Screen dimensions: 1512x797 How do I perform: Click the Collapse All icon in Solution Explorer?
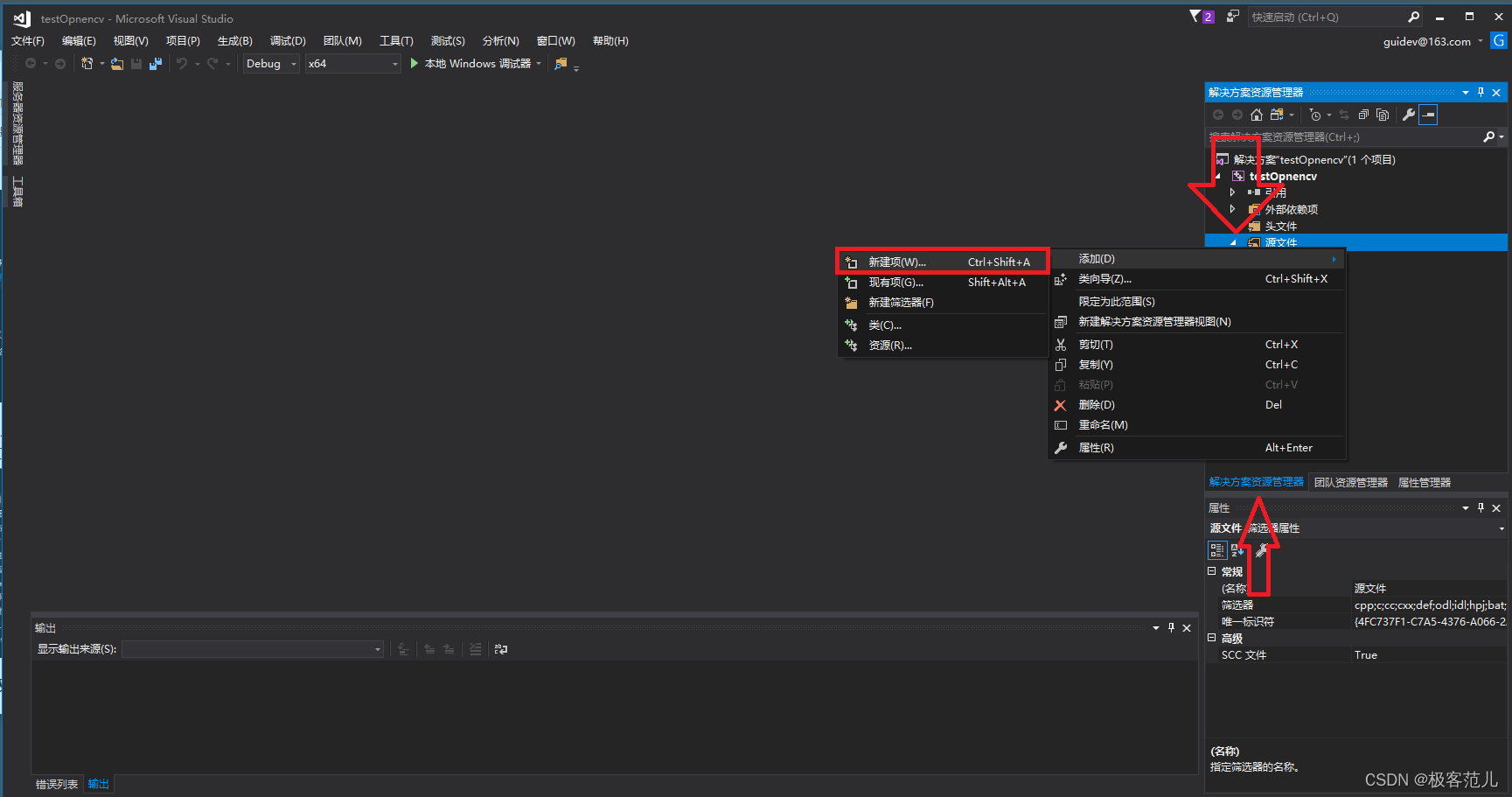click(x=1363, y=115)
